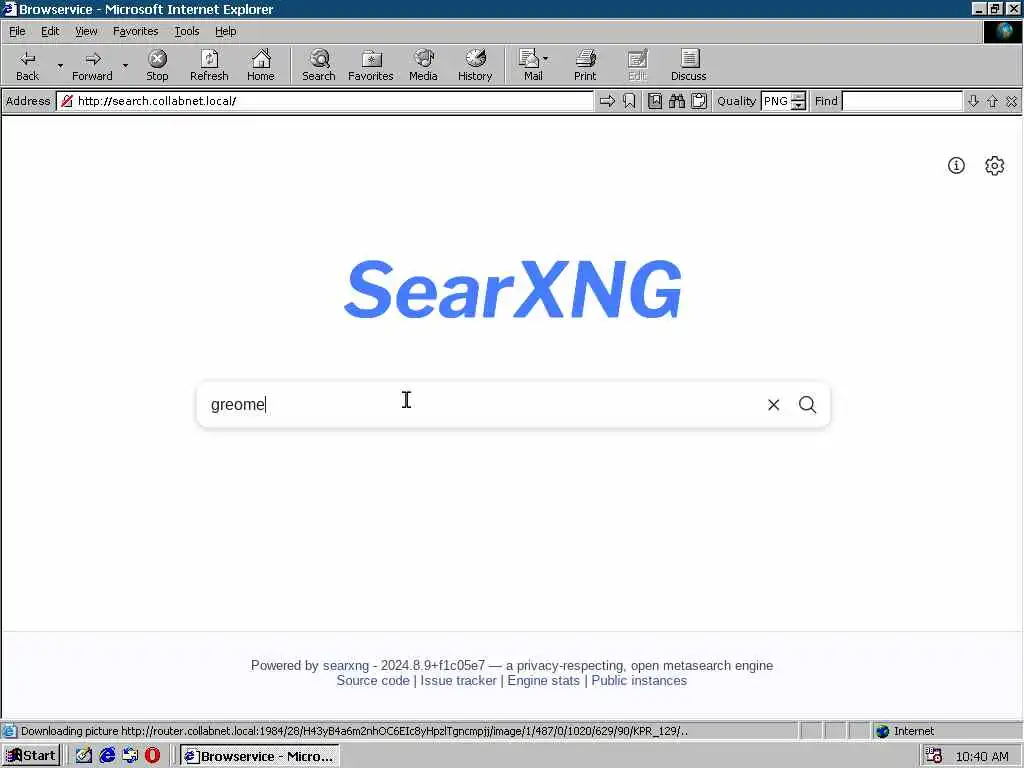The height and width of the screenshot is (768, 1024).
Task: Click the Windows Start button
Action: pos(31,756)
